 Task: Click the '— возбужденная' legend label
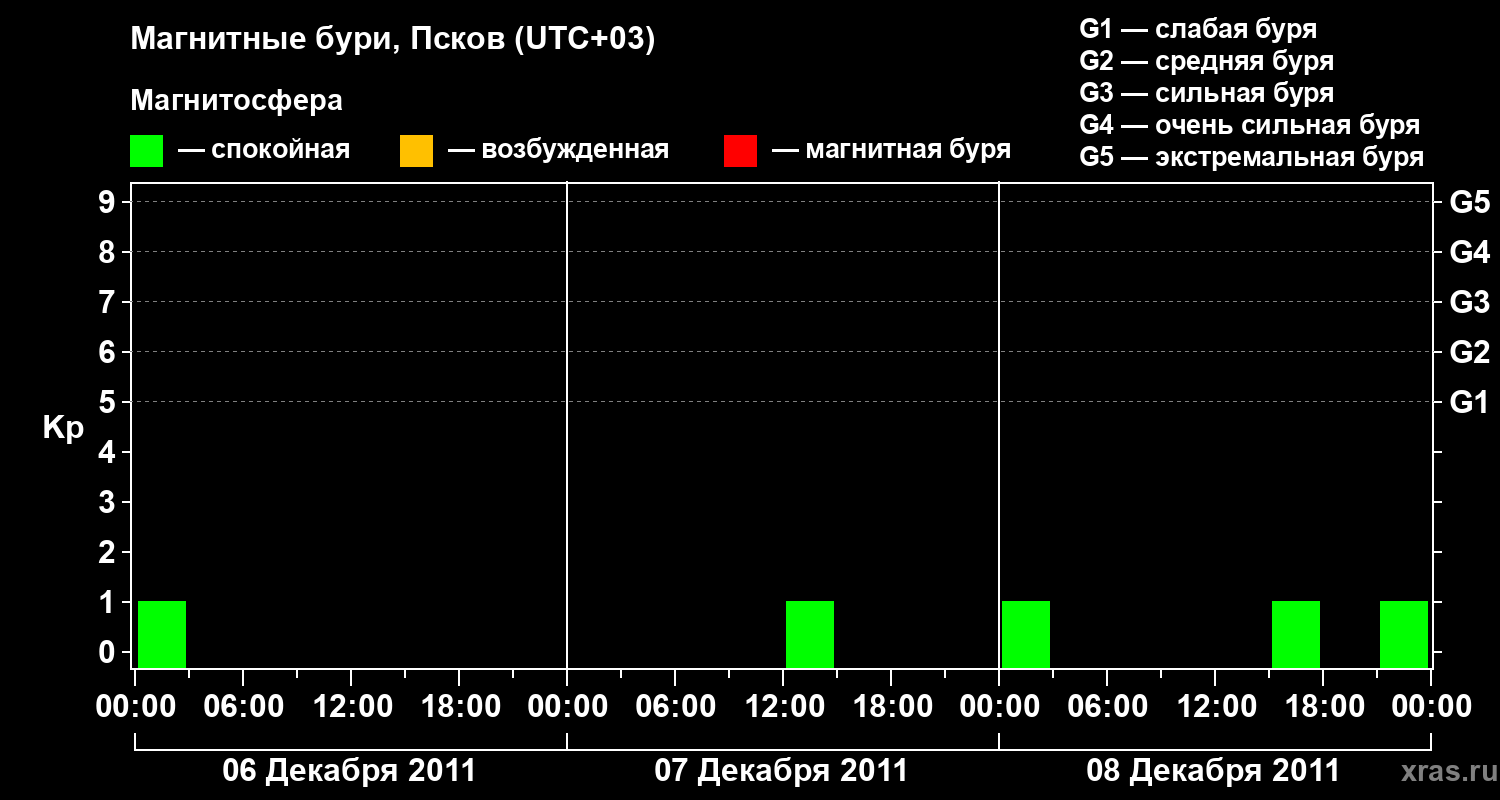tap(558, 150)
